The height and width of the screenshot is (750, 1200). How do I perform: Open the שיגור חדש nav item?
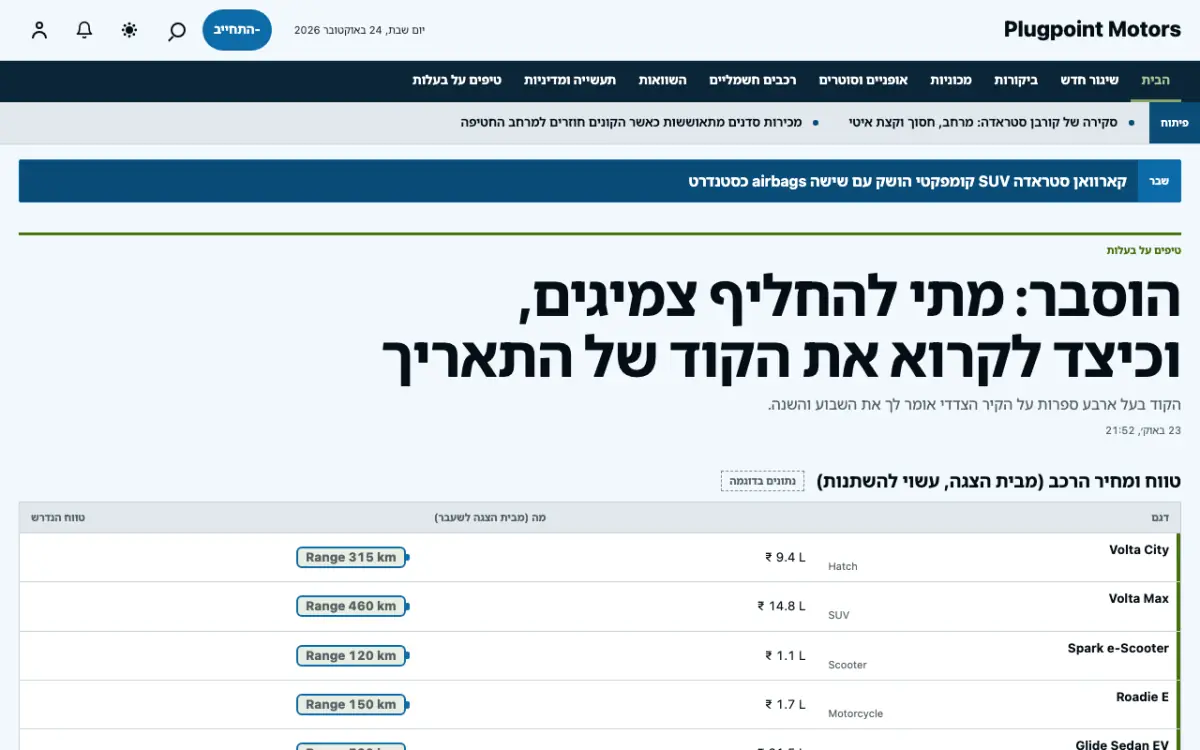pyautogui.click(x=1090, y=80)
